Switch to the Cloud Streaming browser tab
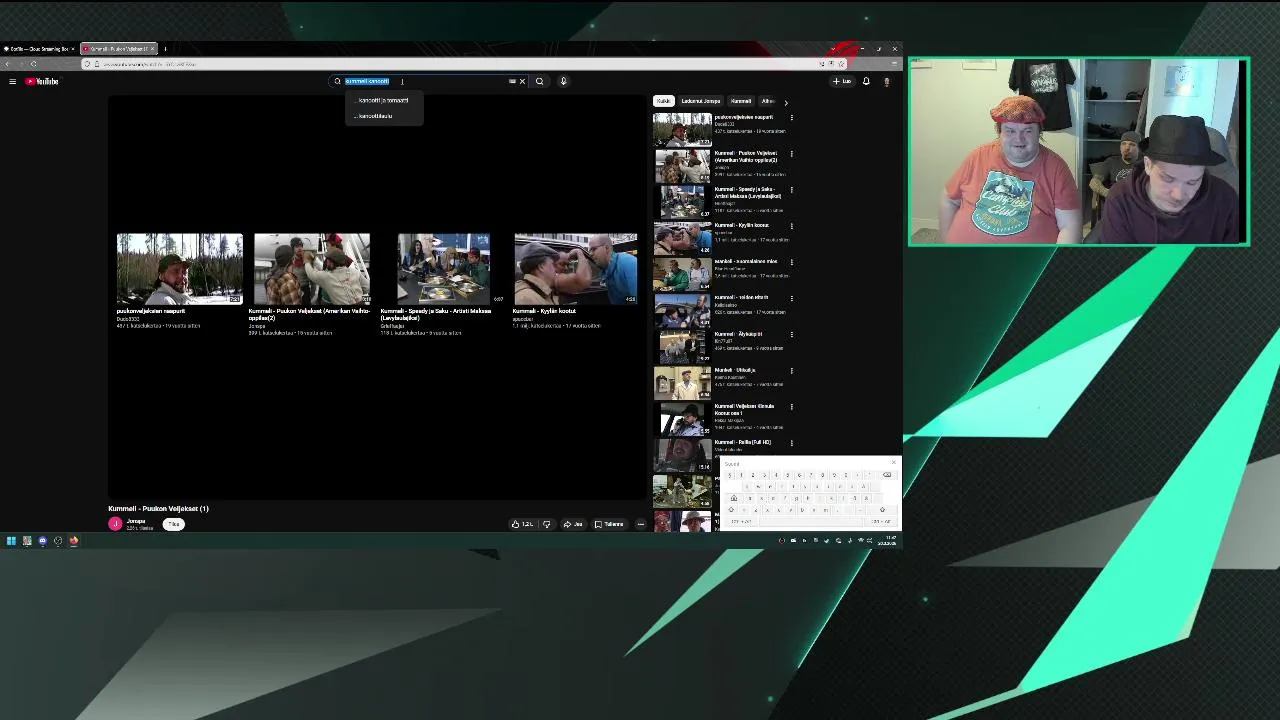This screenshot has height=720, width=1280. (x=40, y=48)
